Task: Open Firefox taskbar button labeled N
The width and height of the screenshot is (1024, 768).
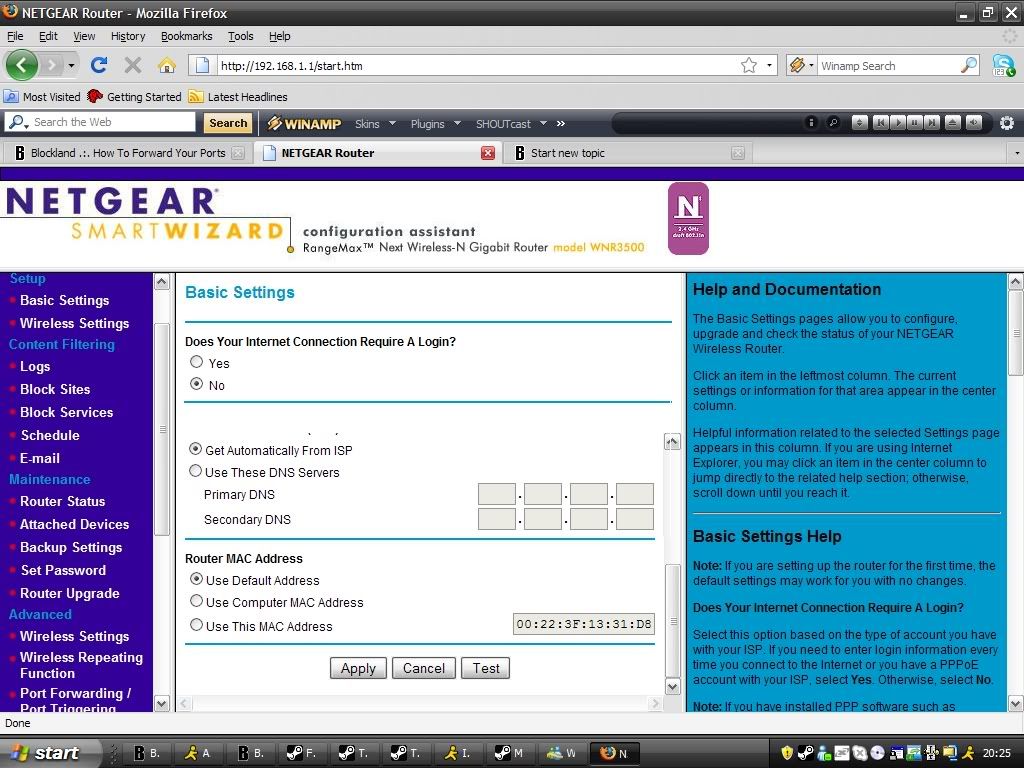Action: point(614,753)
